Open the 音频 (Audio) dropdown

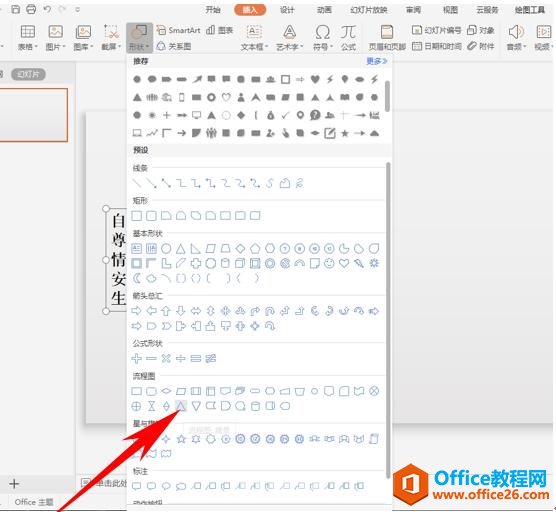pos(516,38)
